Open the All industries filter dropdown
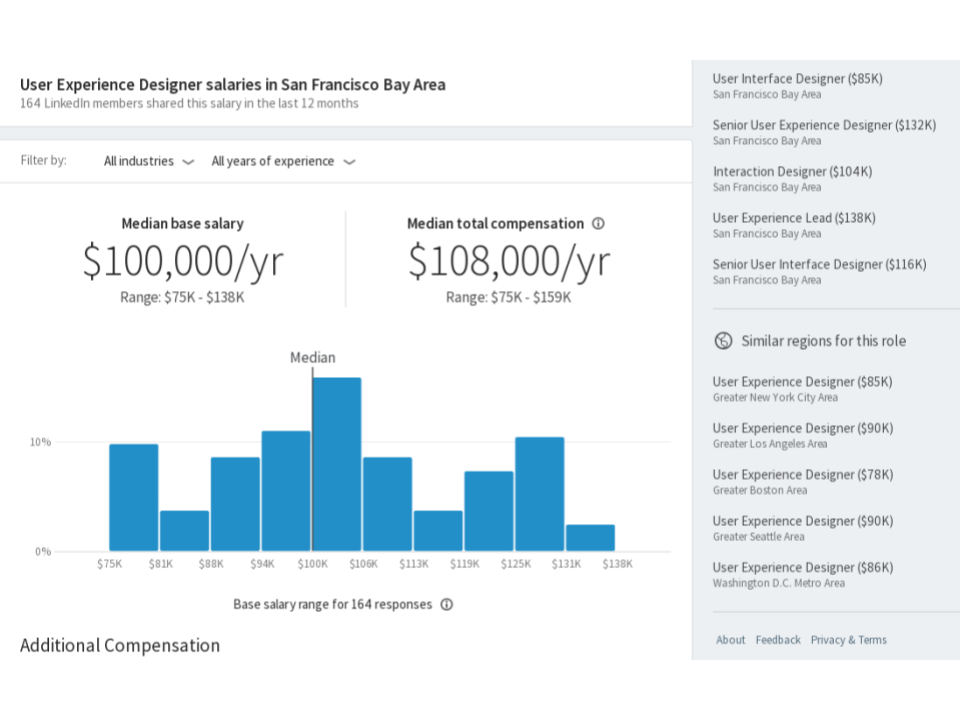Screen dimensions: 960x720 click(149, 161)
